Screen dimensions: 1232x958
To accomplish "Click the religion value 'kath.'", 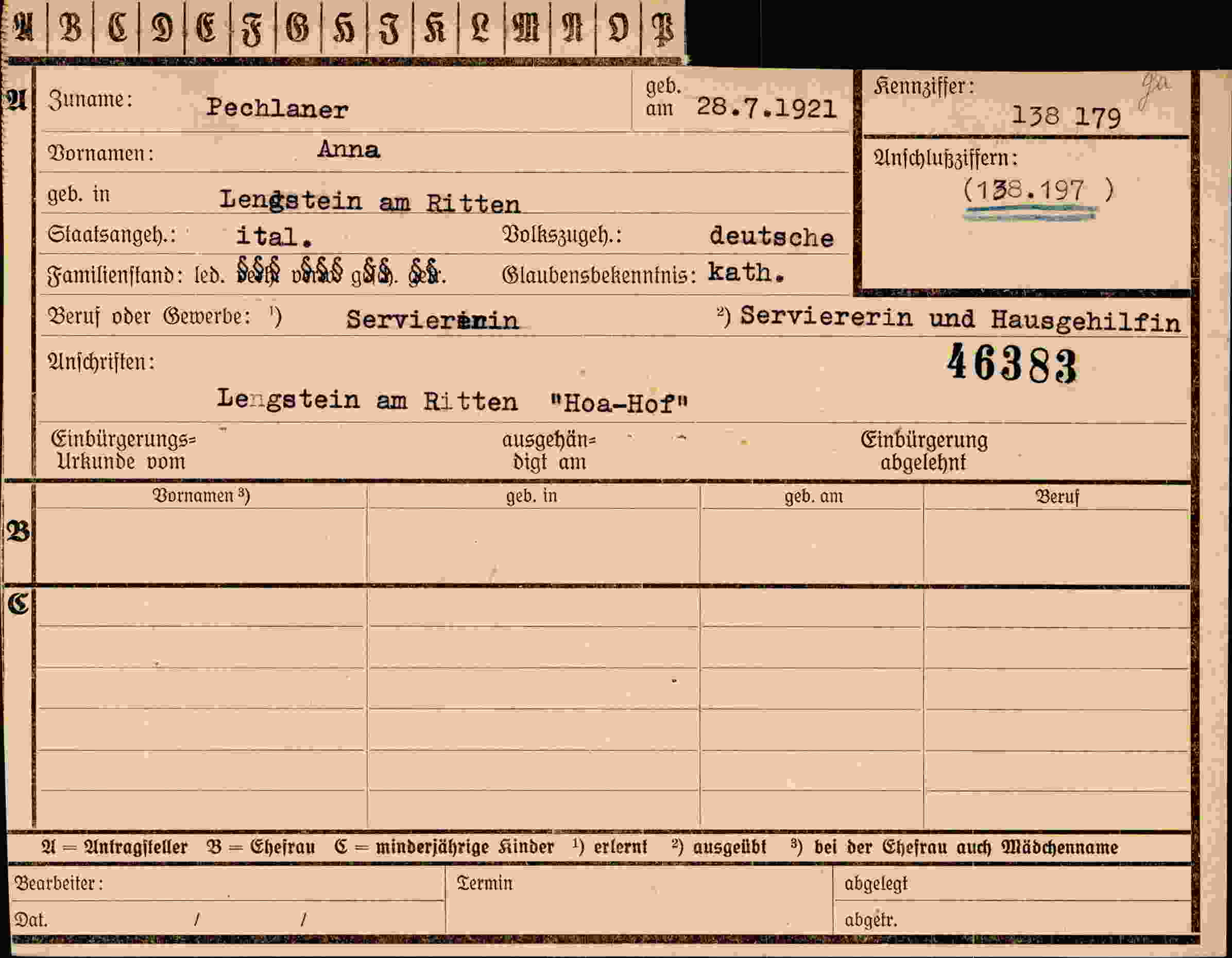I will tap(746, 272).
